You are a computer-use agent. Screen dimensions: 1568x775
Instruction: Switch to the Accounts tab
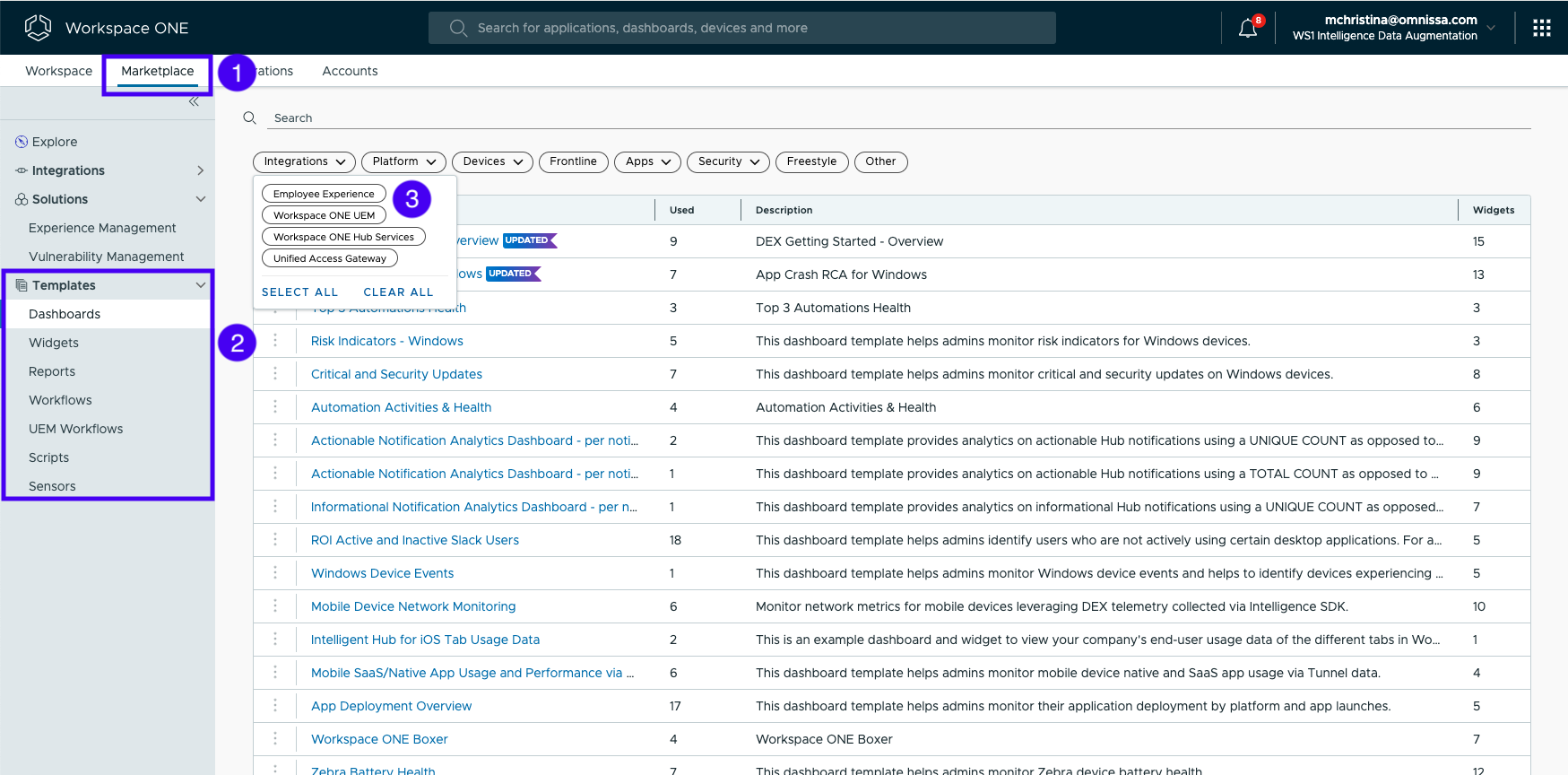(x=350, y=71)
